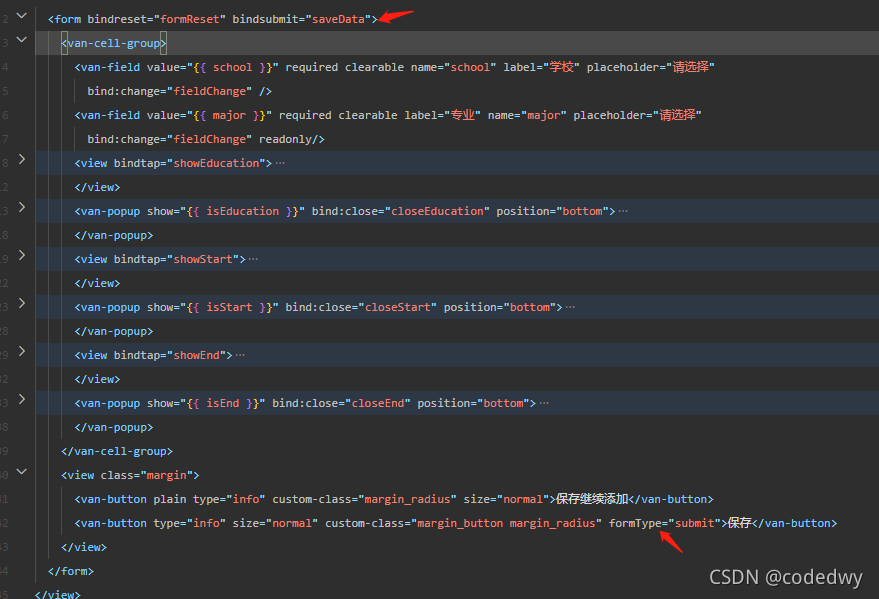Collapse the view class="margin" fold arrow
Image resolution: width=879 pixels, height=599 pixels.
(21, 471)
